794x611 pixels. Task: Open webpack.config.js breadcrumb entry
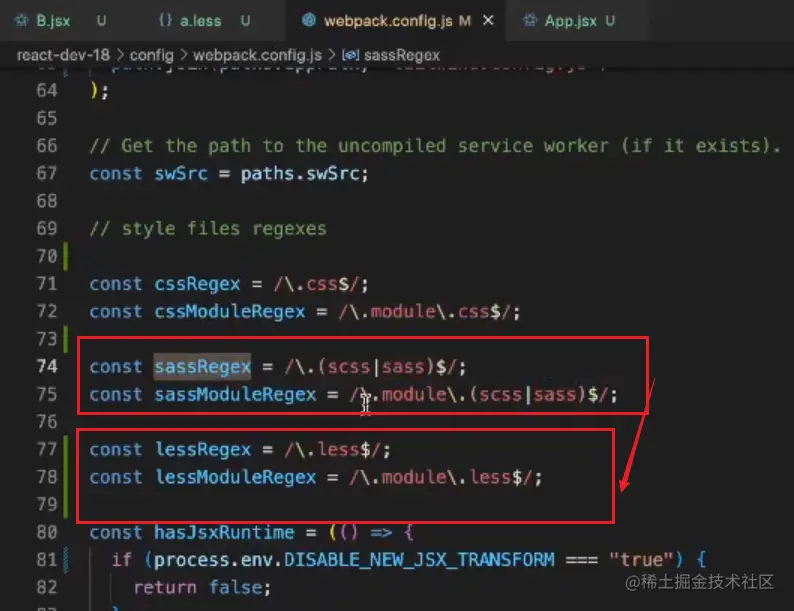[257, 55]
